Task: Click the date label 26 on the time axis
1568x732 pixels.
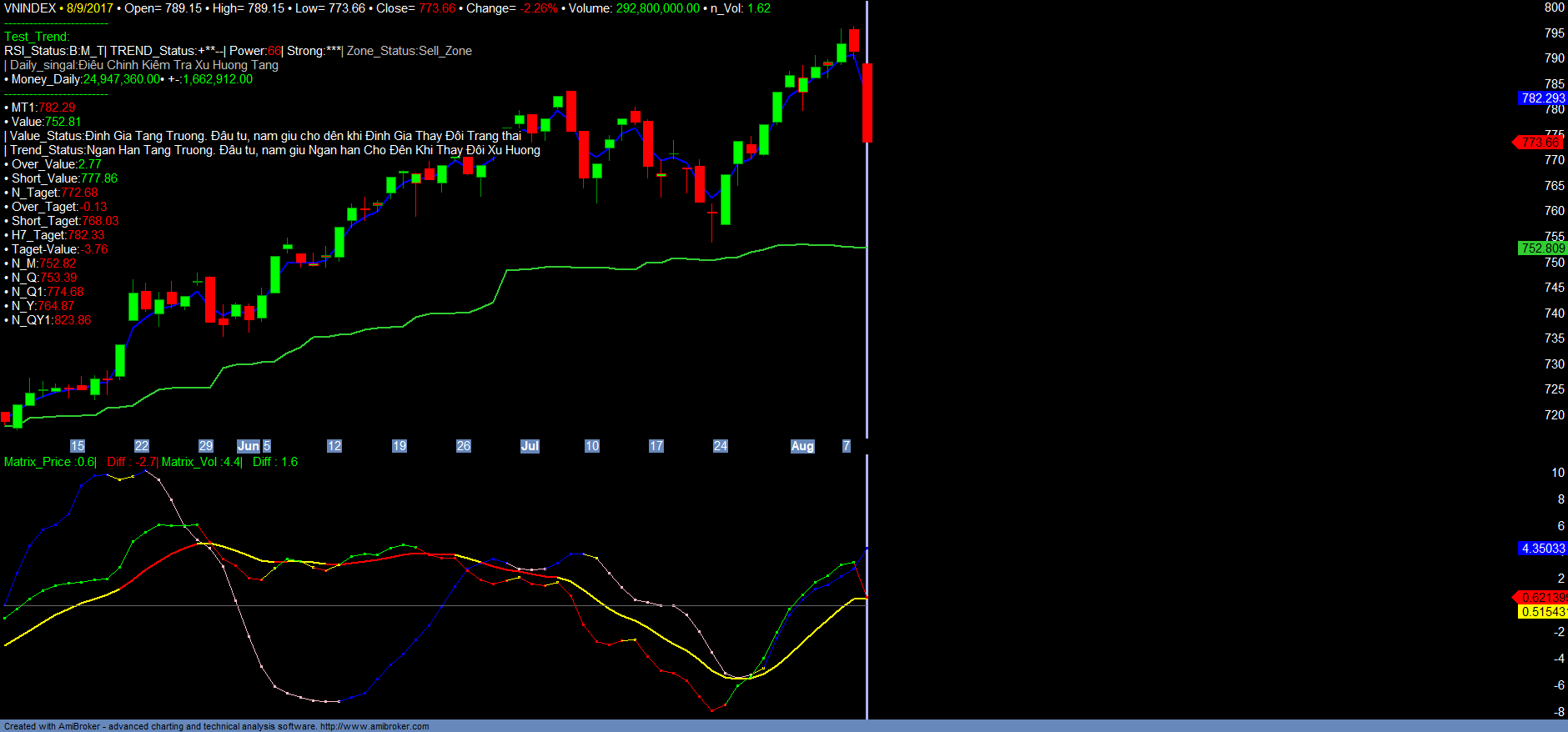Action: pyautogui.click(x=464, y=446)
